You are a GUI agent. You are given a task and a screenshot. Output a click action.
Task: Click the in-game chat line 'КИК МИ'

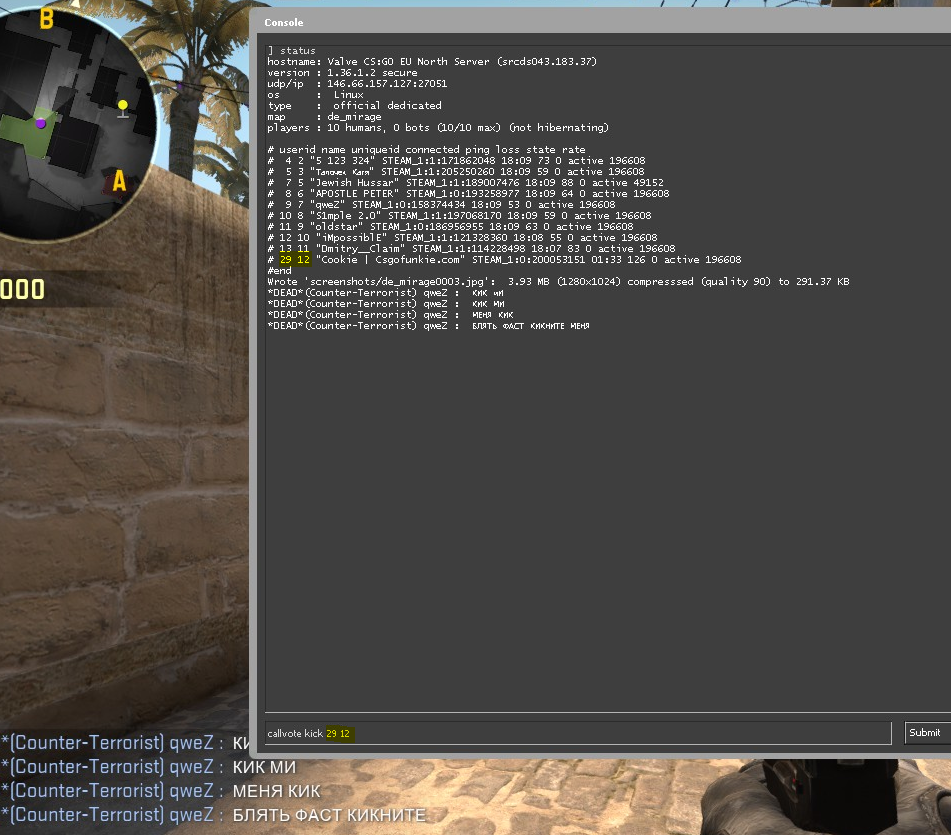148,766
